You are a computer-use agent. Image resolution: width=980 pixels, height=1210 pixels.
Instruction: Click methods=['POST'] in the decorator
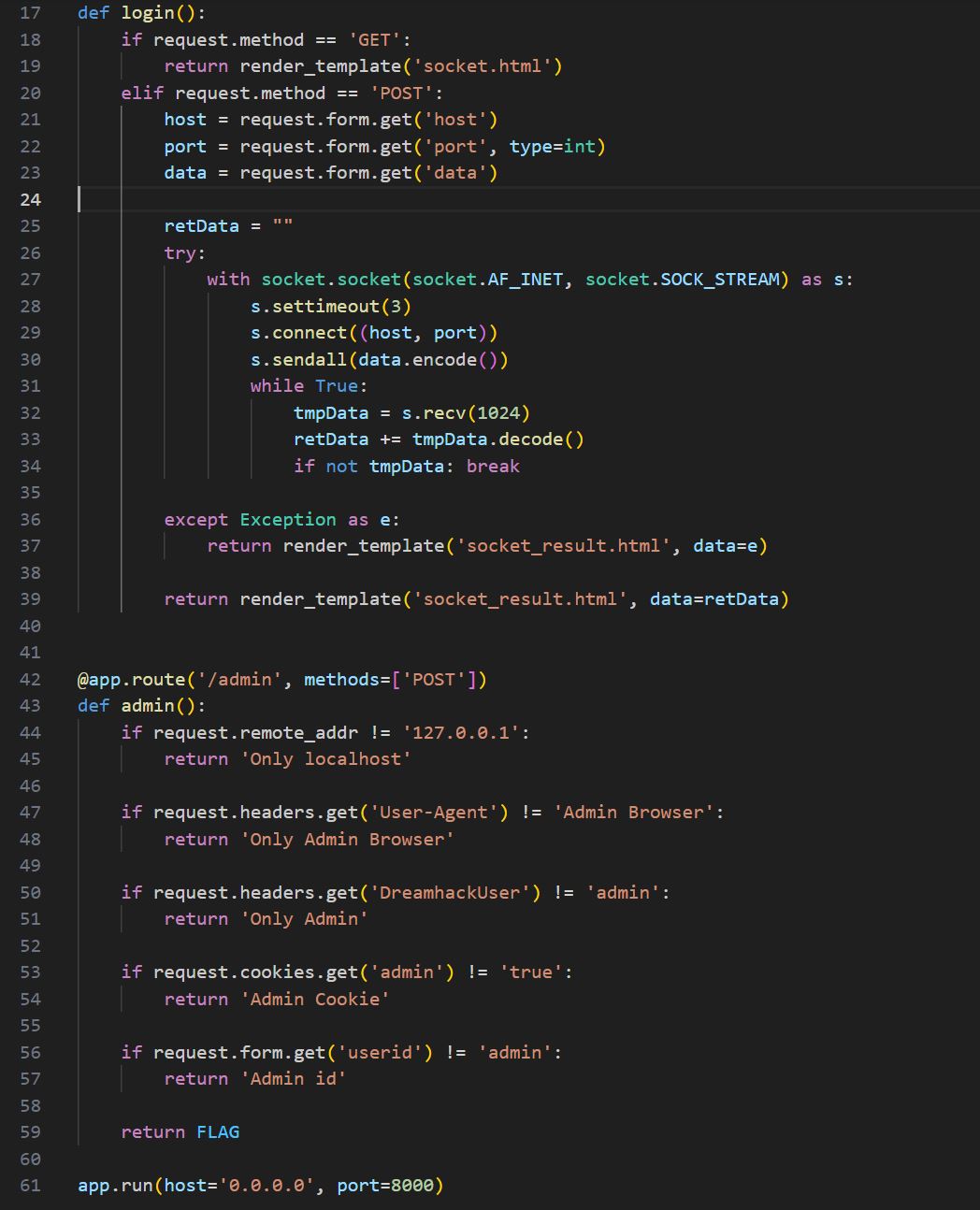click(390, 680)
